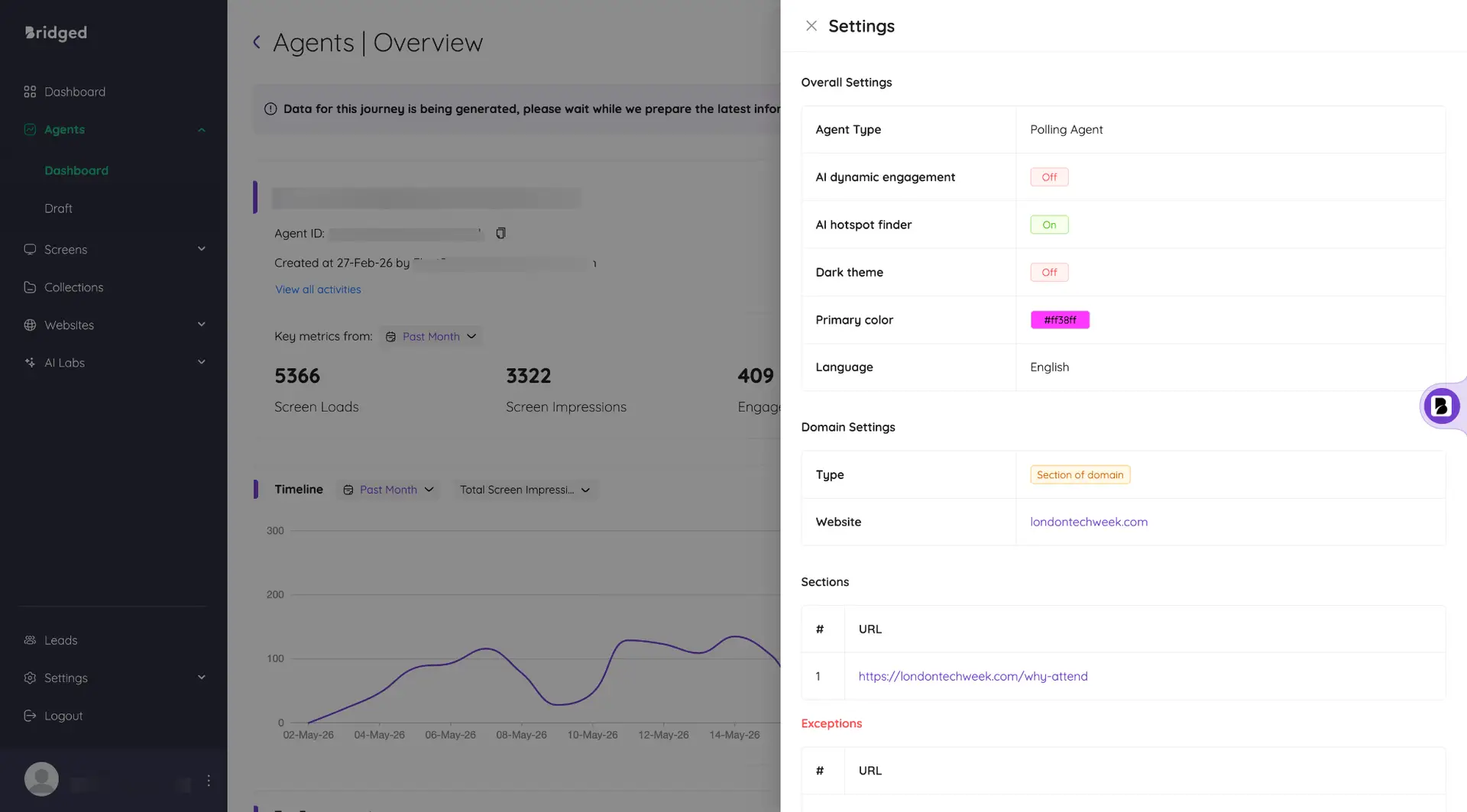1467x812 pixels.
Task: Go back using the arrow beside Agents | Overview
Action: tap(257, 43)
